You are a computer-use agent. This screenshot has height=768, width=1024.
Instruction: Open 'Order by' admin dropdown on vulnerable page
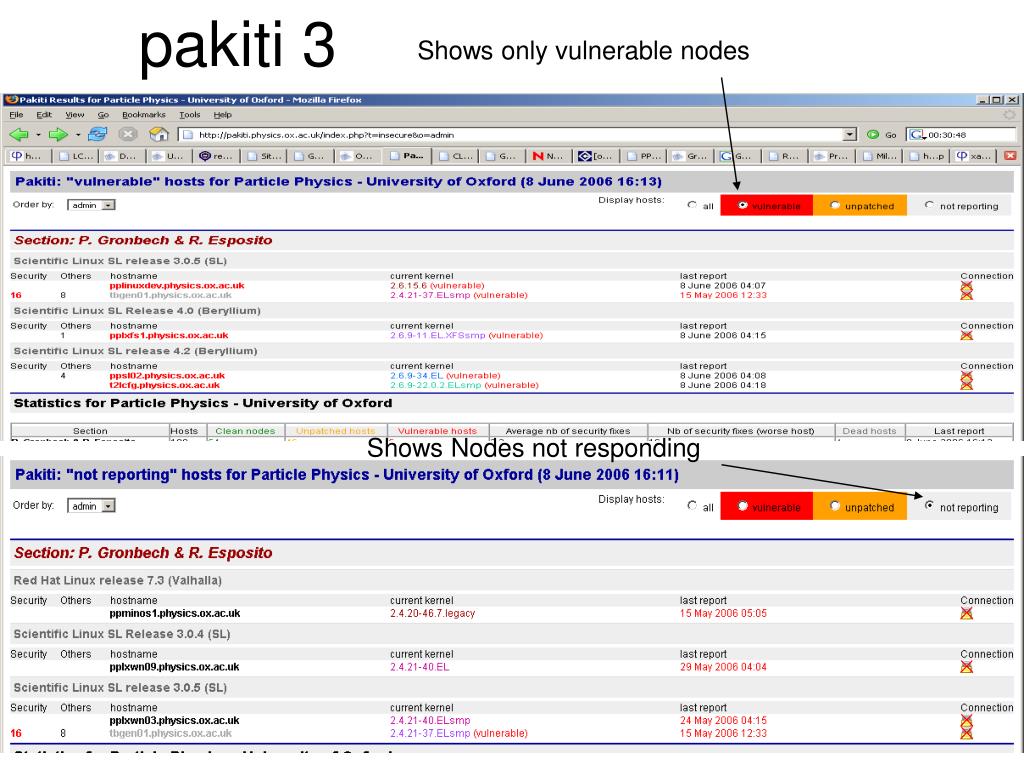tap(91, 205)
